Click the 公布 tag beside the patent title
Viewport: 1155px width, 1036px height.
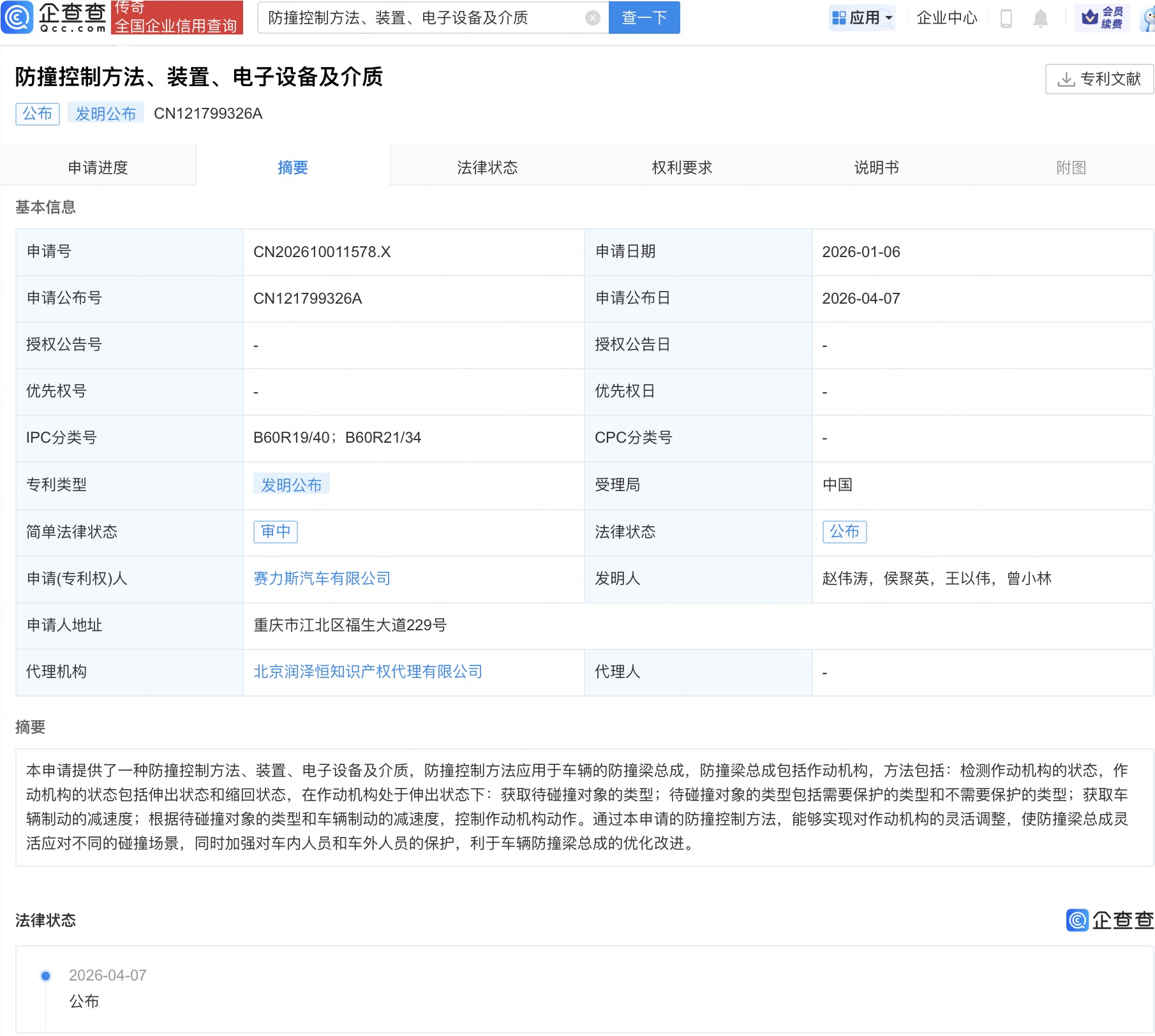37,114
